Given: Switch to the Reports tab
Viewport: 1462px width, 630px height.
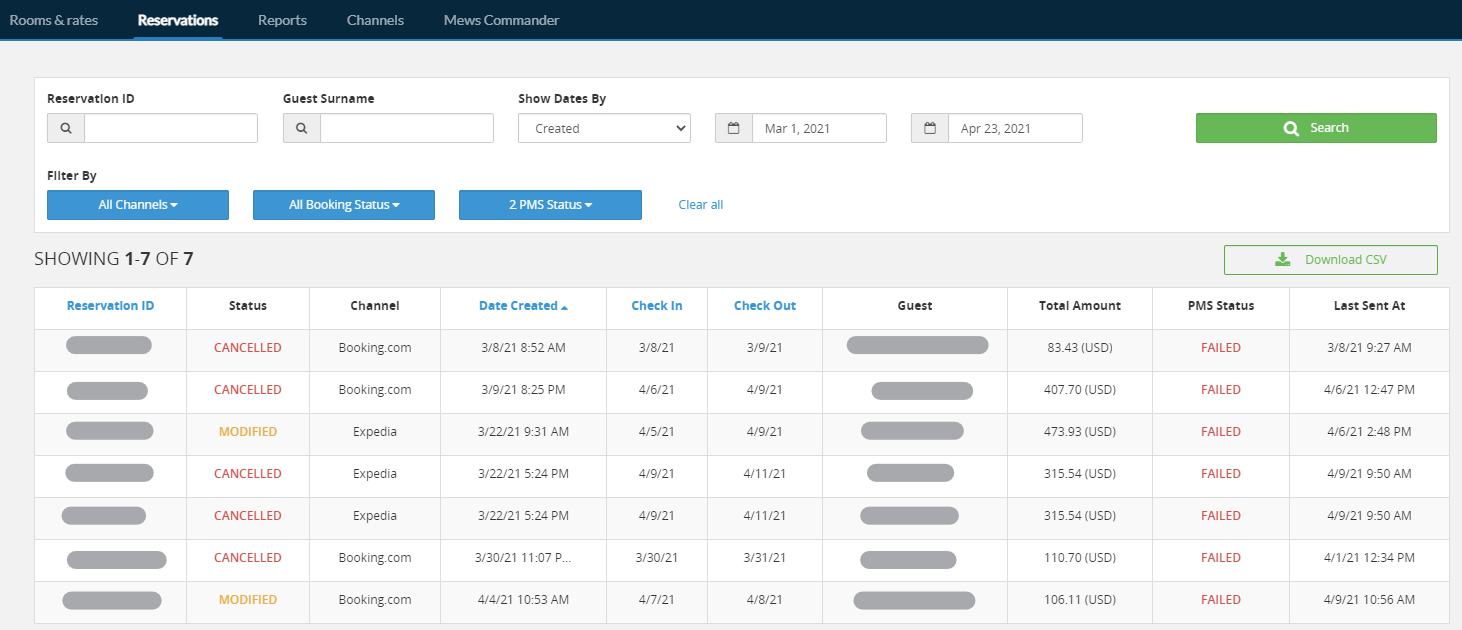Looking at the screenshot, I should pos(282,20).
